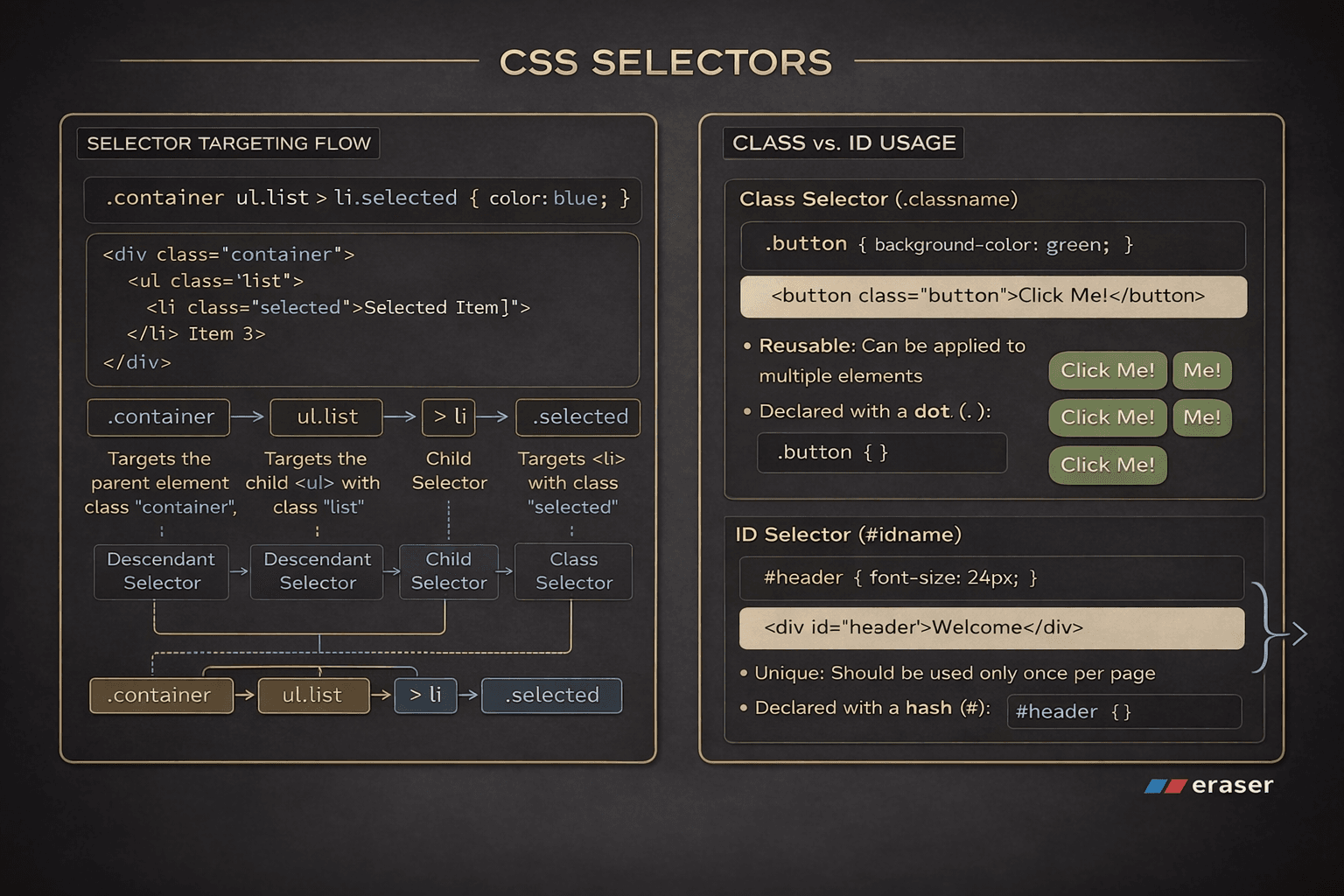Viewport: 1344px width, 896px height.
Task: Switch to the SELECTOR TARGETING FLOW section
Action: (227, 143)
